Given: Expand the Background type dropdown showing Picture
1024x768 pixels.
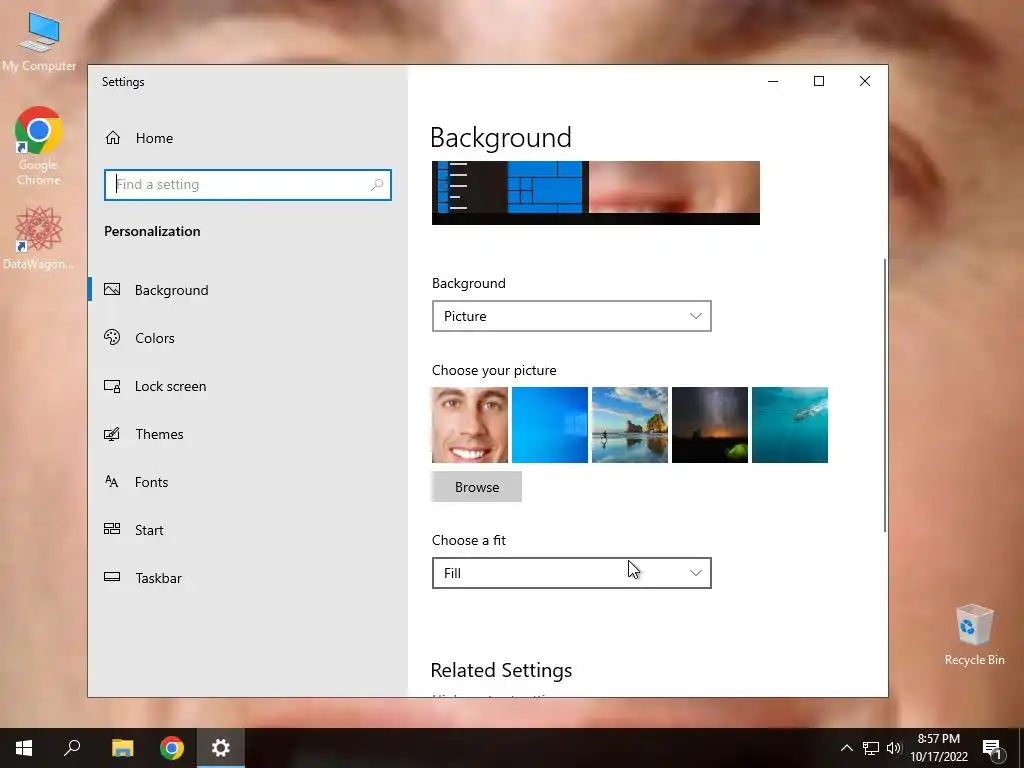Looking at the screenshot, I should click(x=571, y=316).
